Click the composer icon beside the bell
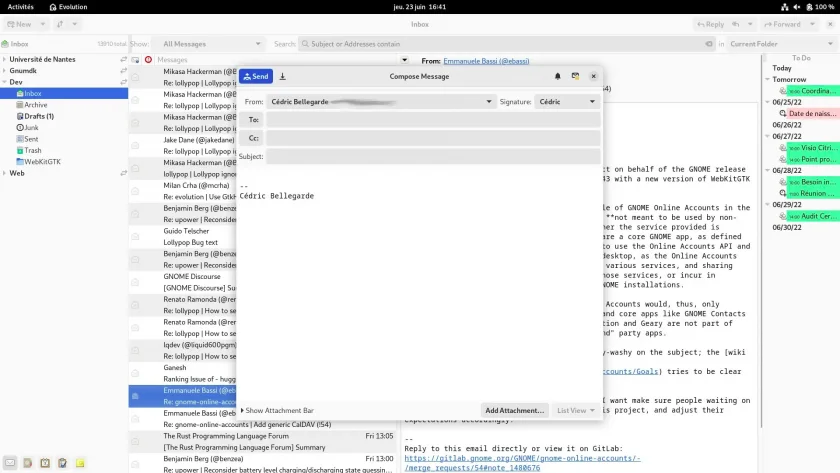Image resolution: width=840 pixels, height=473 pixels. 575,76
